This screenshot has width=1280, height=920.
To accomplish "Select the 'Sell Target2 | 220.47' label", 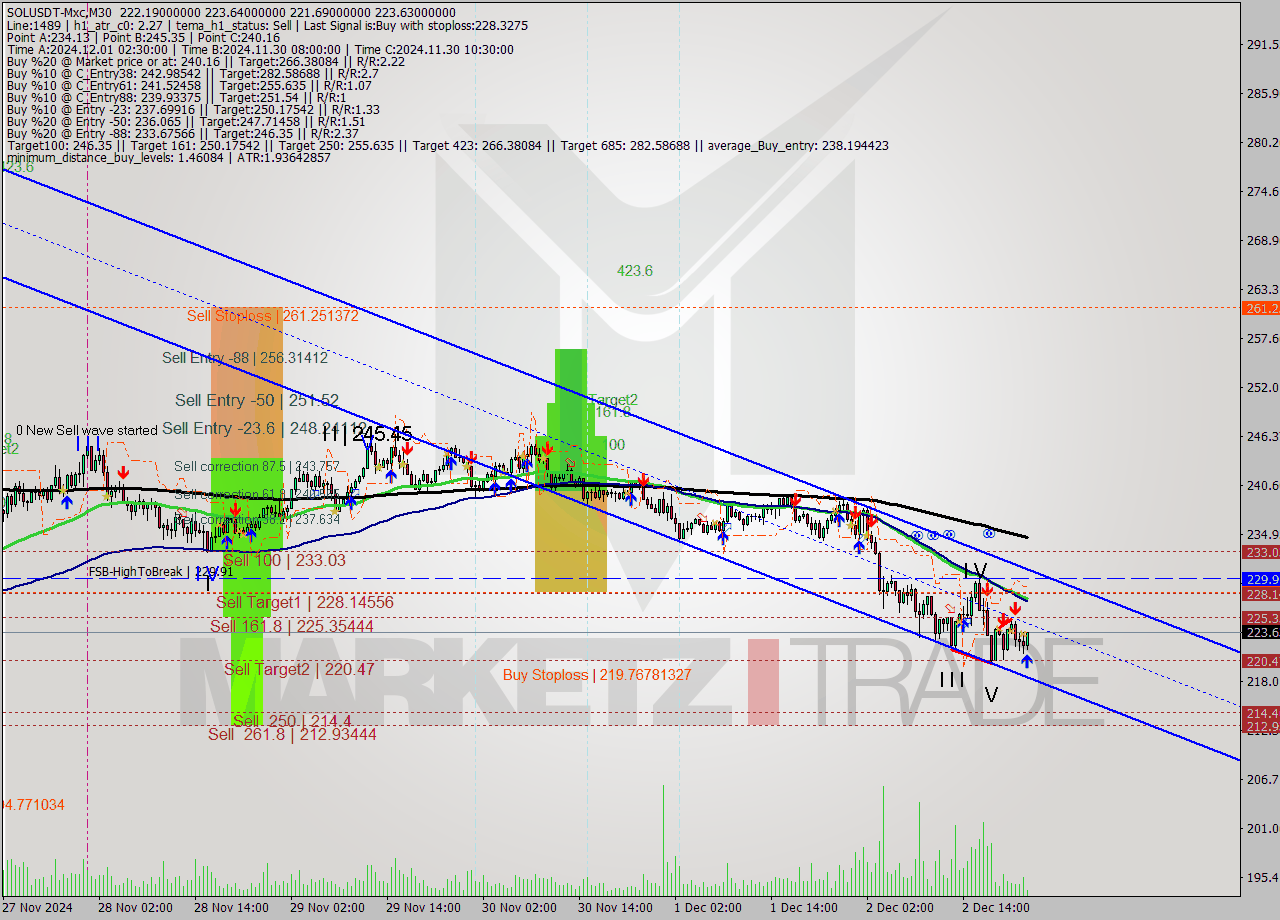I will pyautogui.click(x=299, y=669).
